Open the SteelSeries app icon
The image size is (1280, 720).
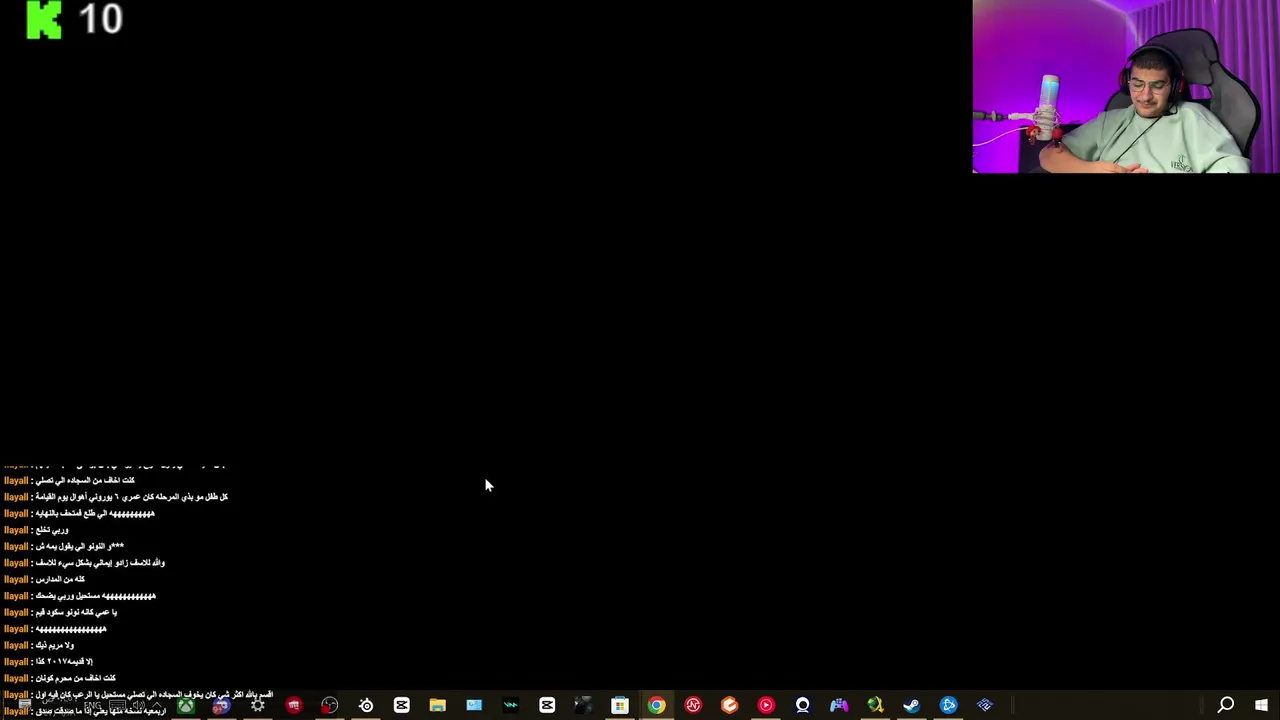coord(366,706)
